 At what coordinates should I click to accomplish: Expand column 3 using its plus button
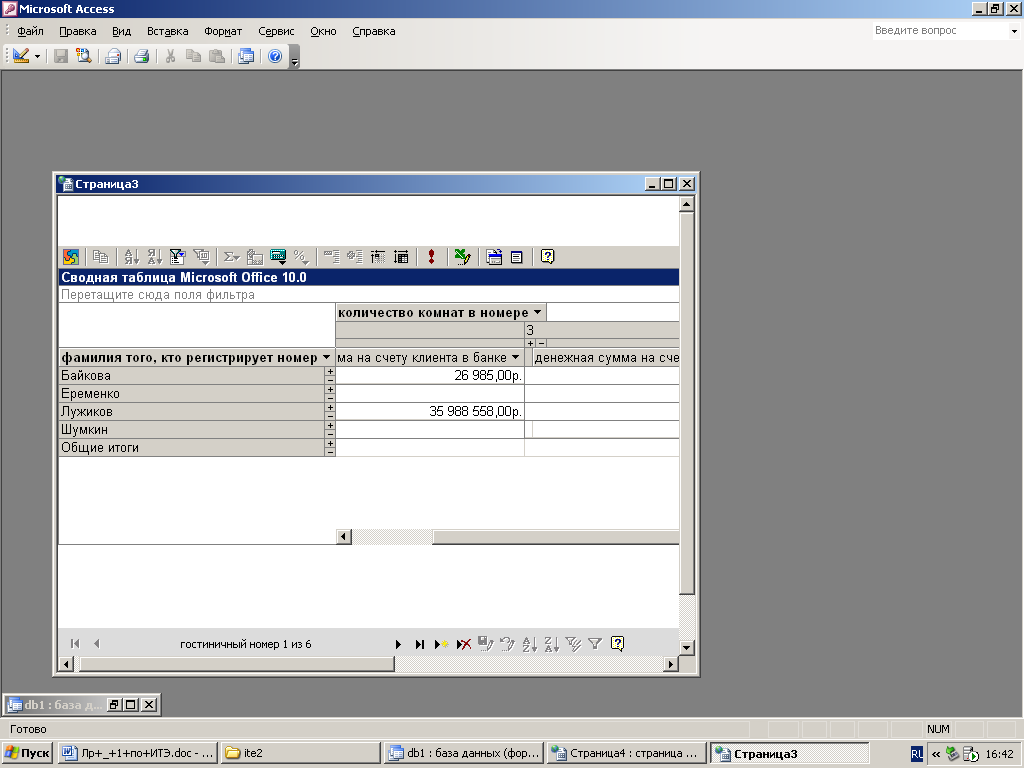point(530,344)
